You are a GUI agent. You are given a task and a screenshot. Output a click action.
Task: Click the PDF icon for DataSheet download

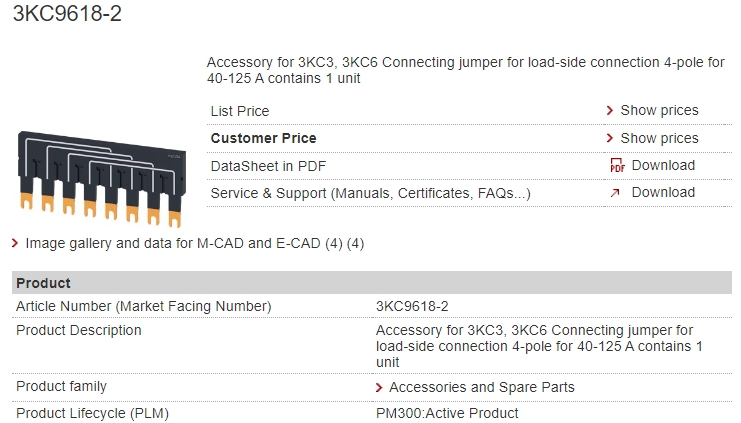click(617, 165)
